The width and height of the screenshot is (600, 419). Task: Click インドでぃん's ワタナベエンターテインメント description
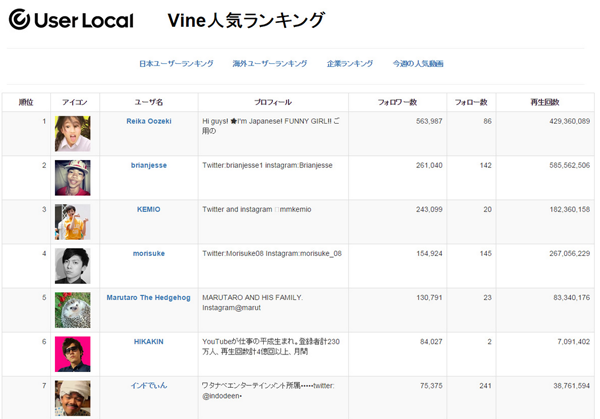pyautogui.click(x=268, y=390)
